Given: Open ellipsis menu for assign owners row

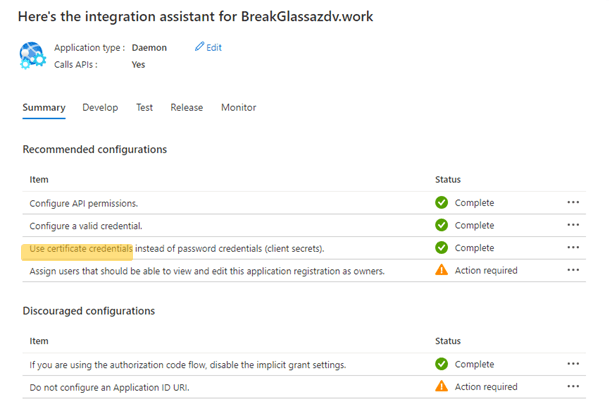Looking at the screenshot, I should click(573, 270).
